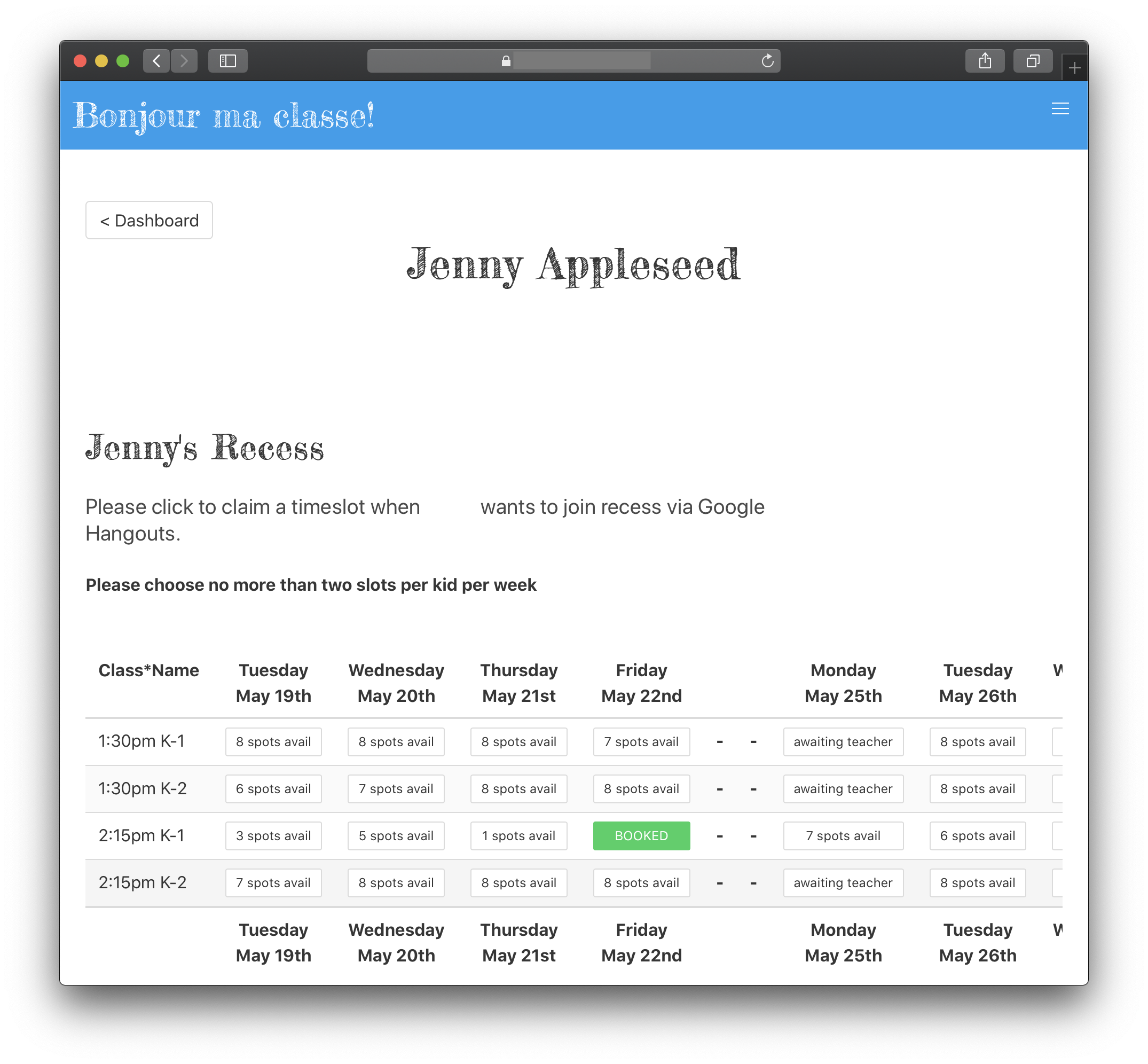
Task: Toggle the Safari sidebar icon
Action: click(228, 60)
